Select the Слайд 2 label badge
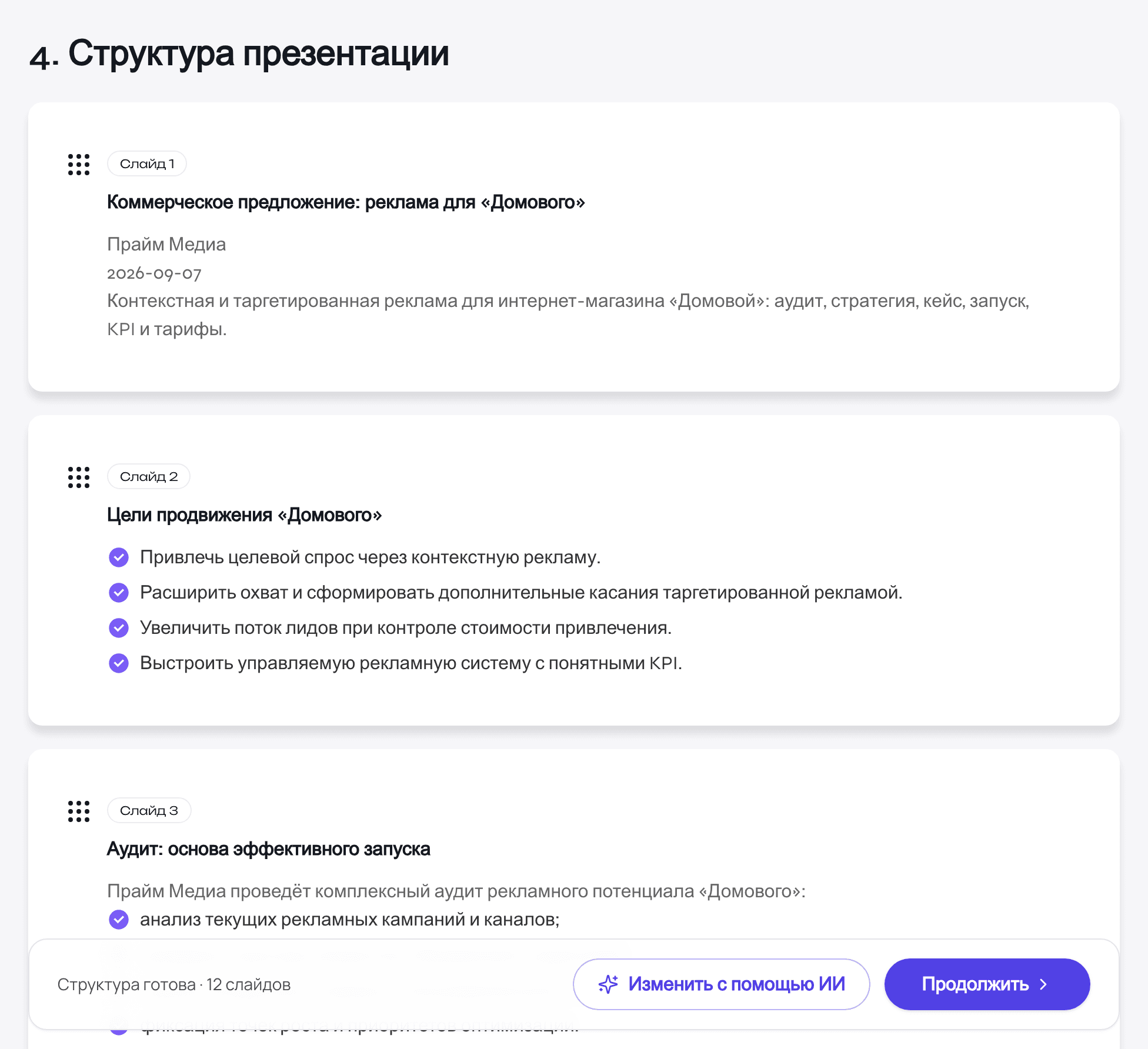Viewport: 1148px width, 1049px height. pyautogui.click(x=149, y=476)
